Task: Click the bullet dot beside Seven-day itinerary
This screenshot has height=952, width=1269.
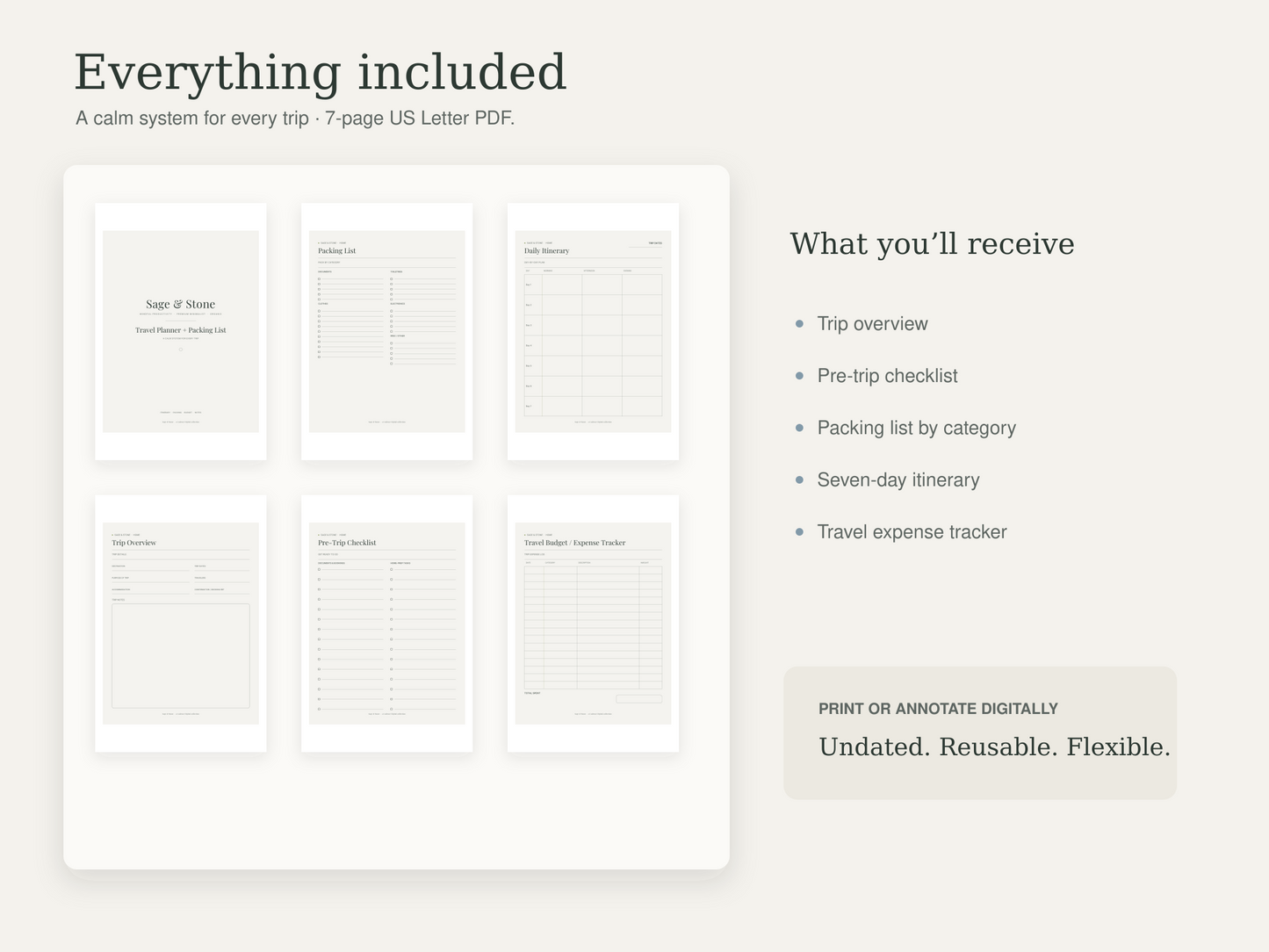Action: 799,480
